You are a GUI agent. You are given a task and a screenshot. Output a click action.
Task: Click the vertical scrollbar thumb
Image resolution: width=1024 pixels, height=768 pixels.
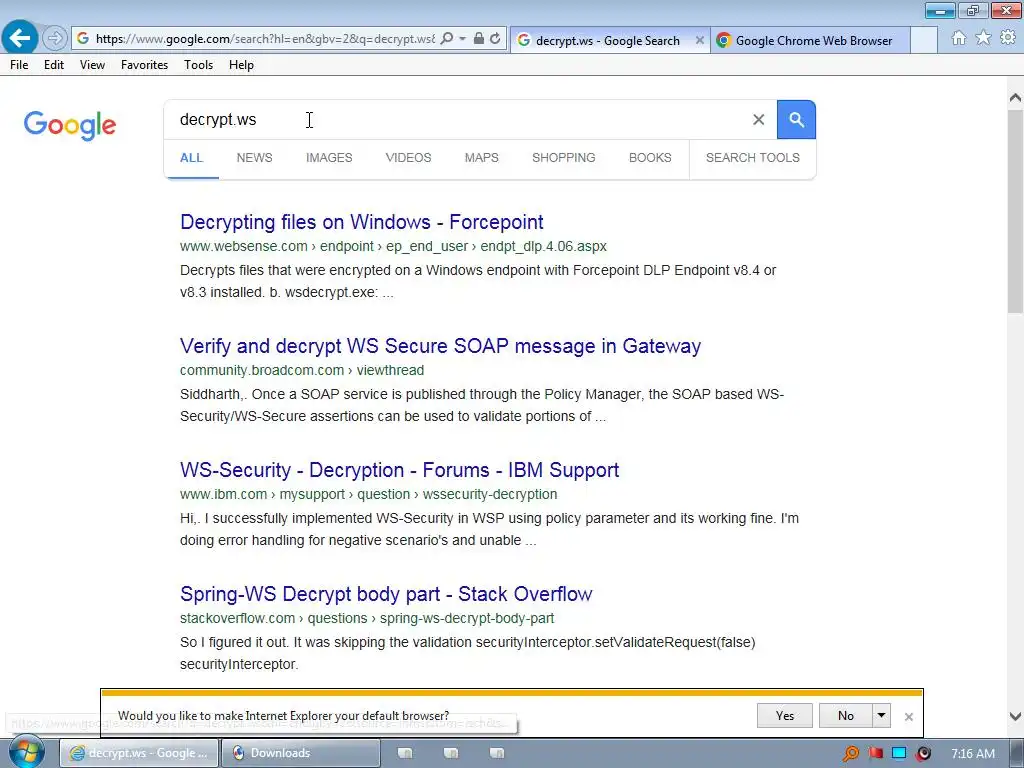click(x=1015, y=212)
